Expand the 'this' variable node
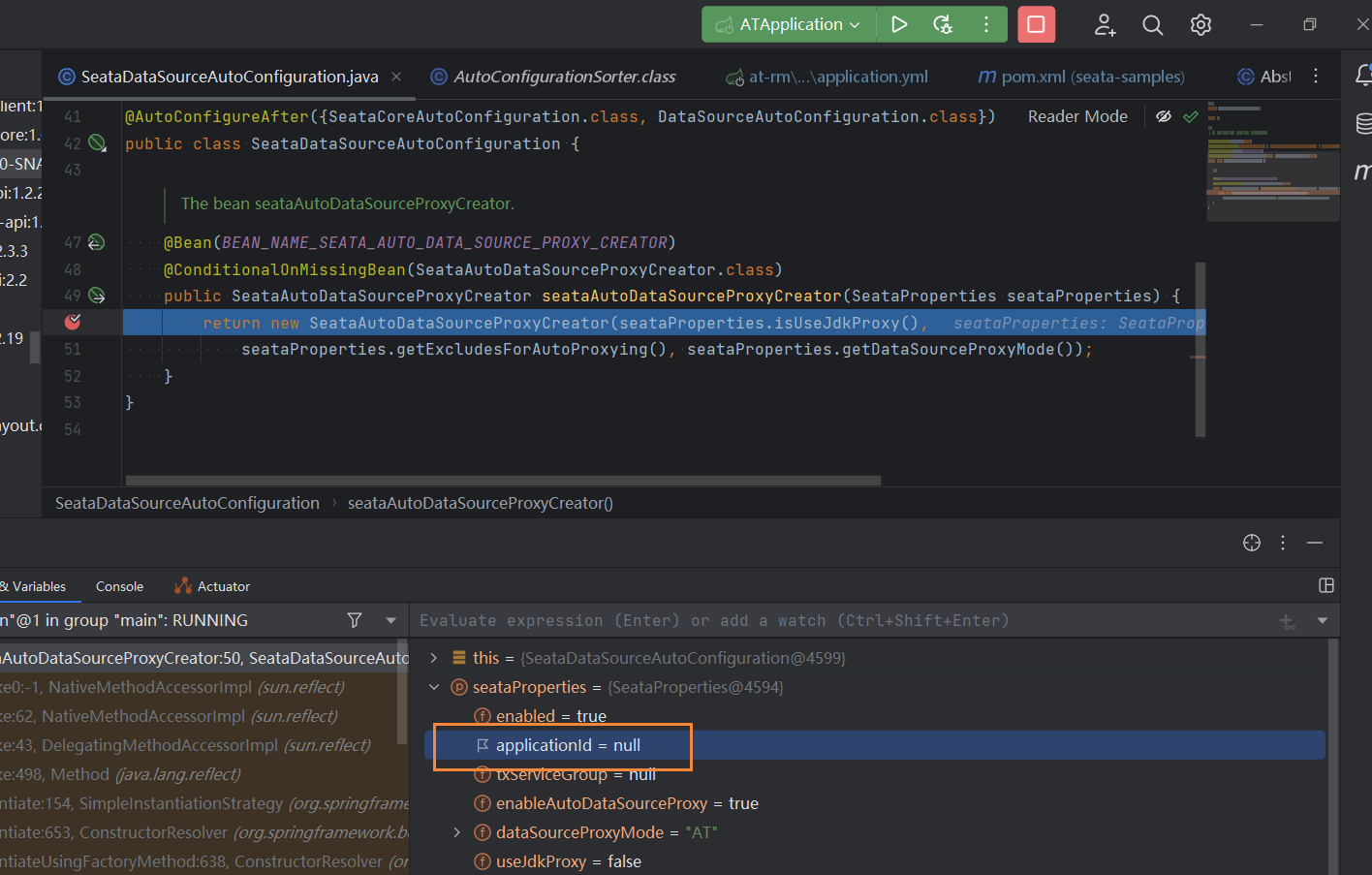This screenshot has width=1372, height=875. click(433, 658)
